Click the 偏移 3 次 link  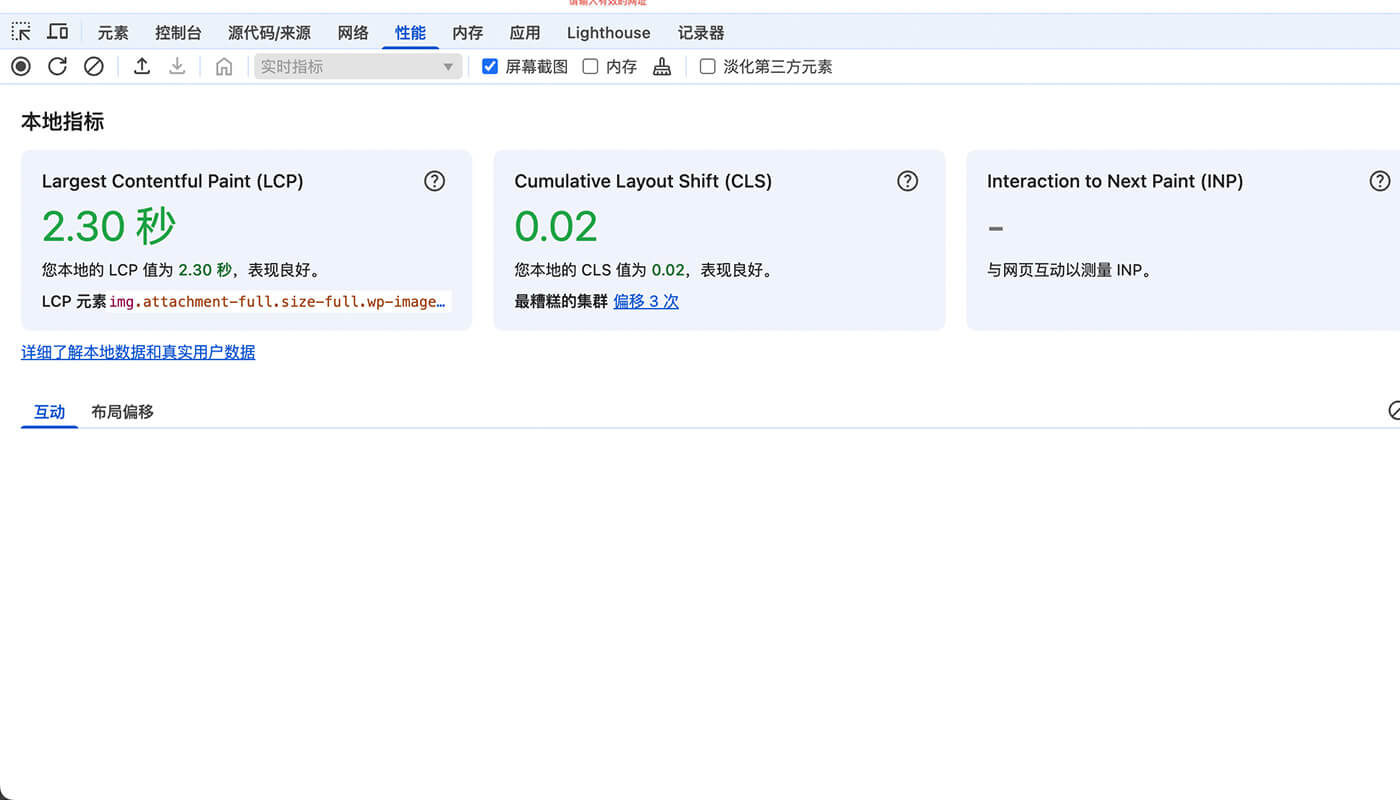point(646,301)
